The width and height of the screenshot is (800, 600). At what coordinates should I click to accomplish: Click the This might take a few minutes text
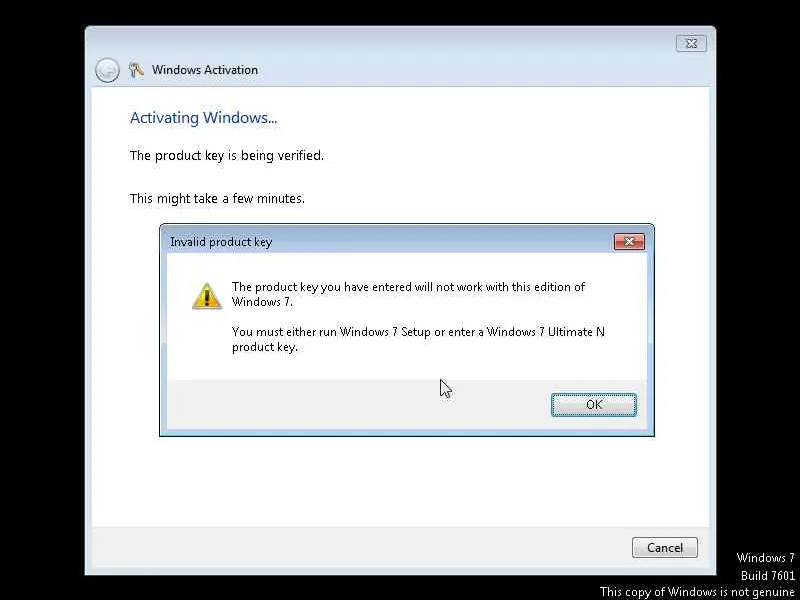click(x=217, y=198)
